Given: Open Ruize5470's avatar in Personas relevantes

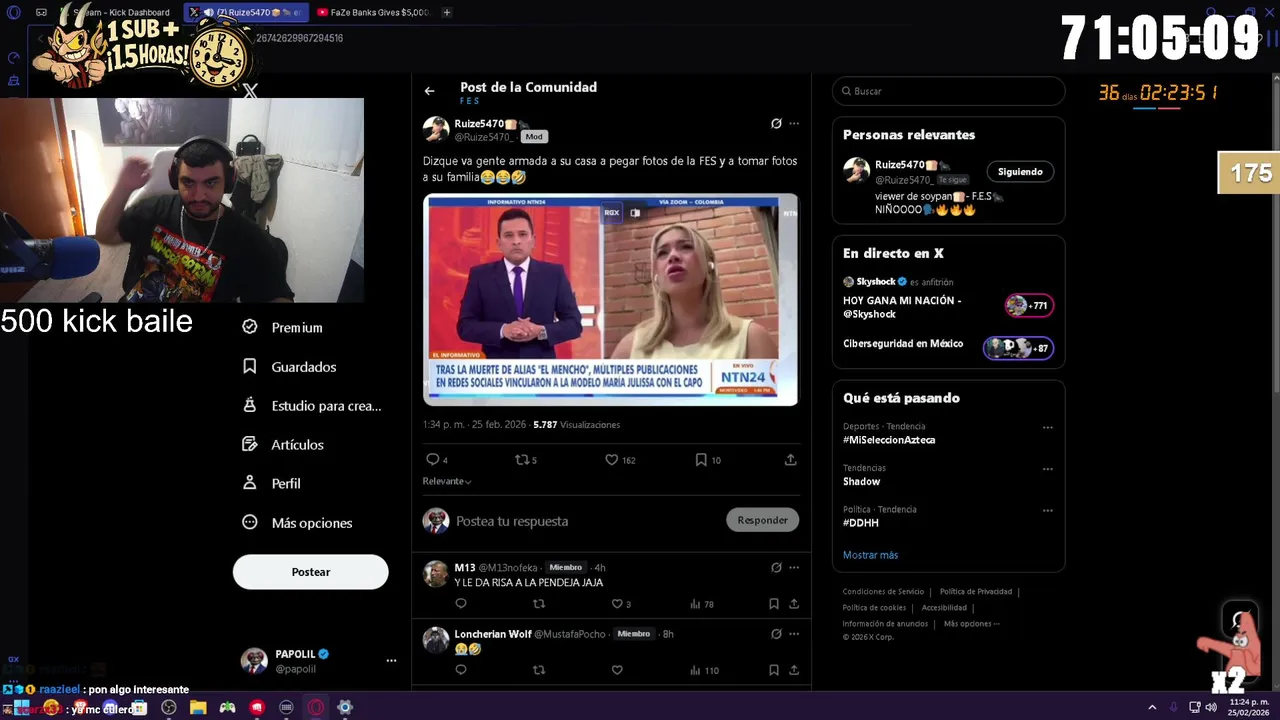Looking at the screenshot, I should [856, 170].
